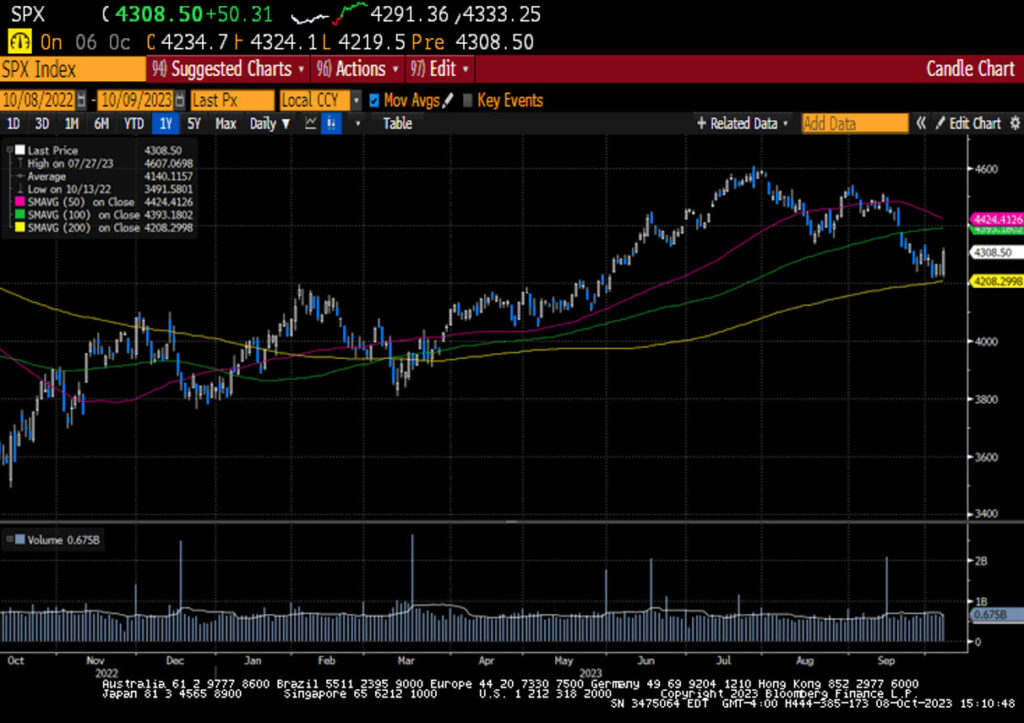Click the Mov Avgs pencil edit icon
The height and width of the screenshot is (723, 1024).
tap(448, 100)
